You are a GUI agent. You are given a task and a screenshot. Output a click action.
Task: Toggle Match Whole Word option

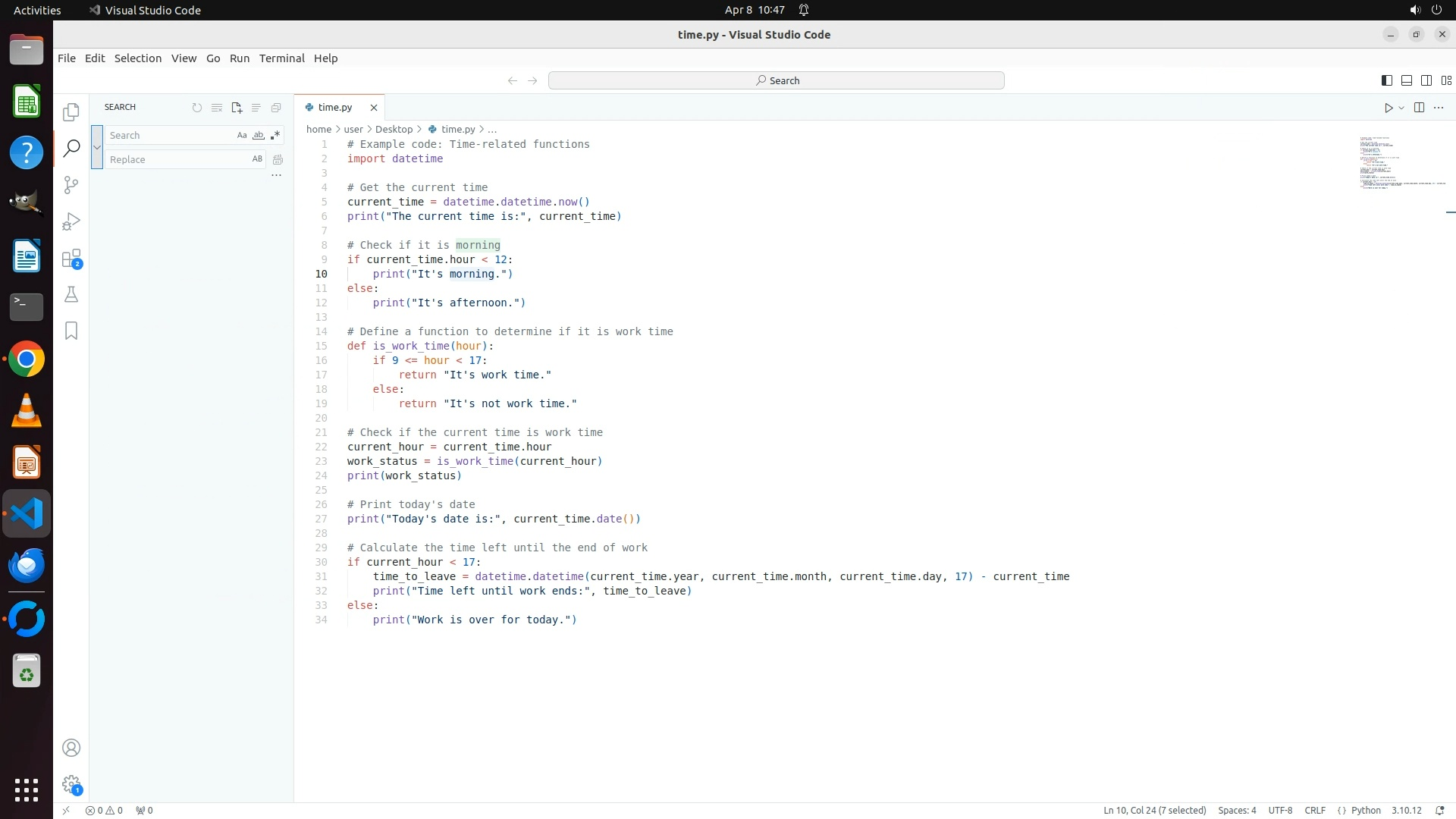click(259, 135)
